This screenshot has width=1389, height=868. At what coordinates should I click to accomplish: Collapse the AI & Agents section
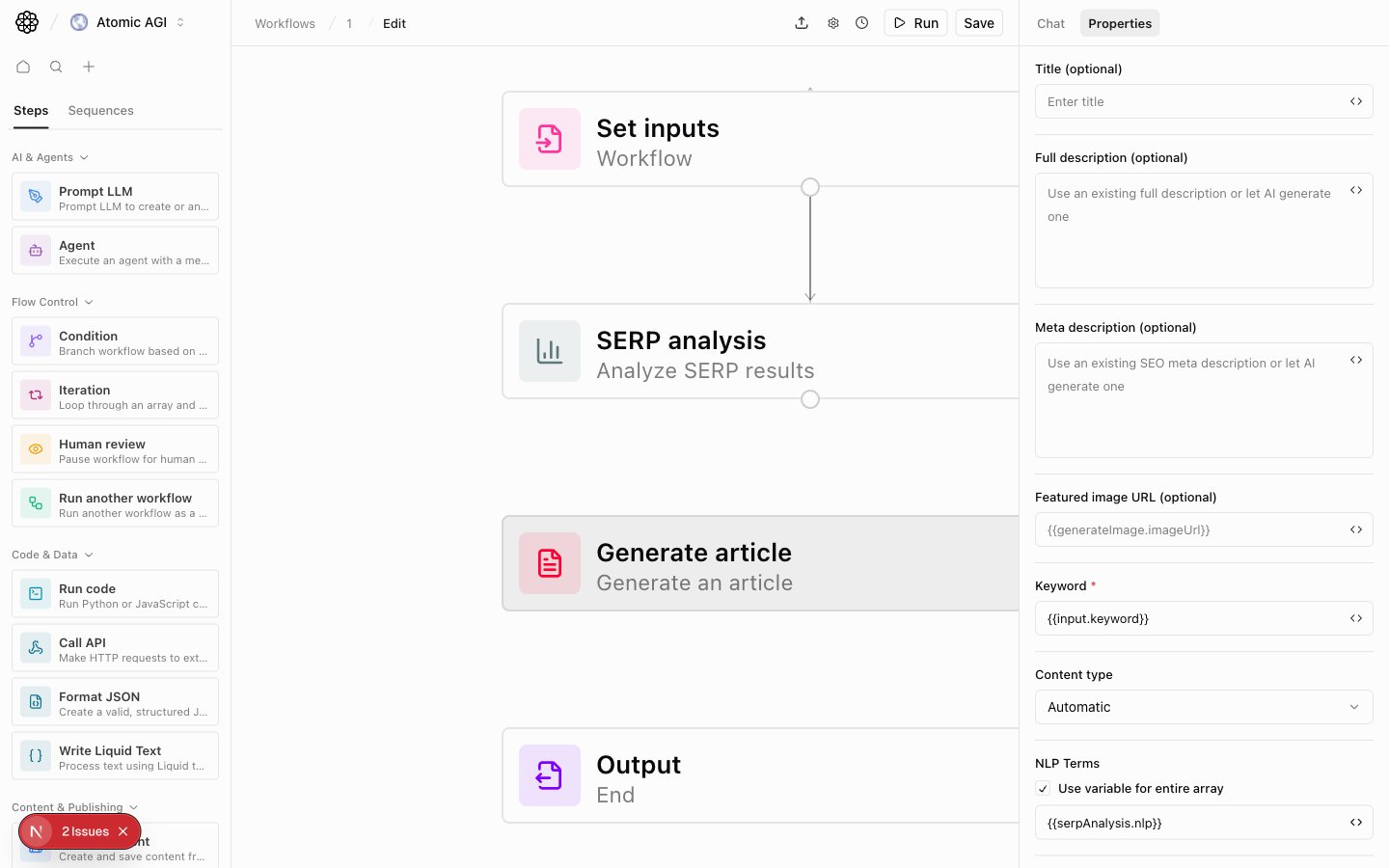click(50, 157)
